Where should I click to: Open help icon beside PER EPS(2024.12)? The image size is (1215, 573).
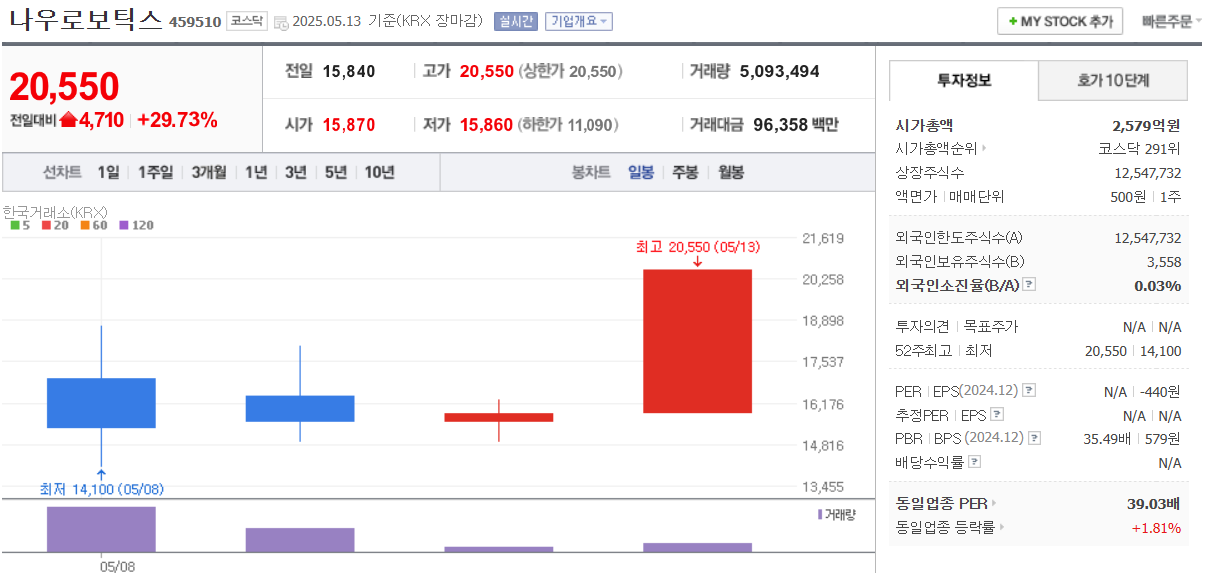point(1029,391)
